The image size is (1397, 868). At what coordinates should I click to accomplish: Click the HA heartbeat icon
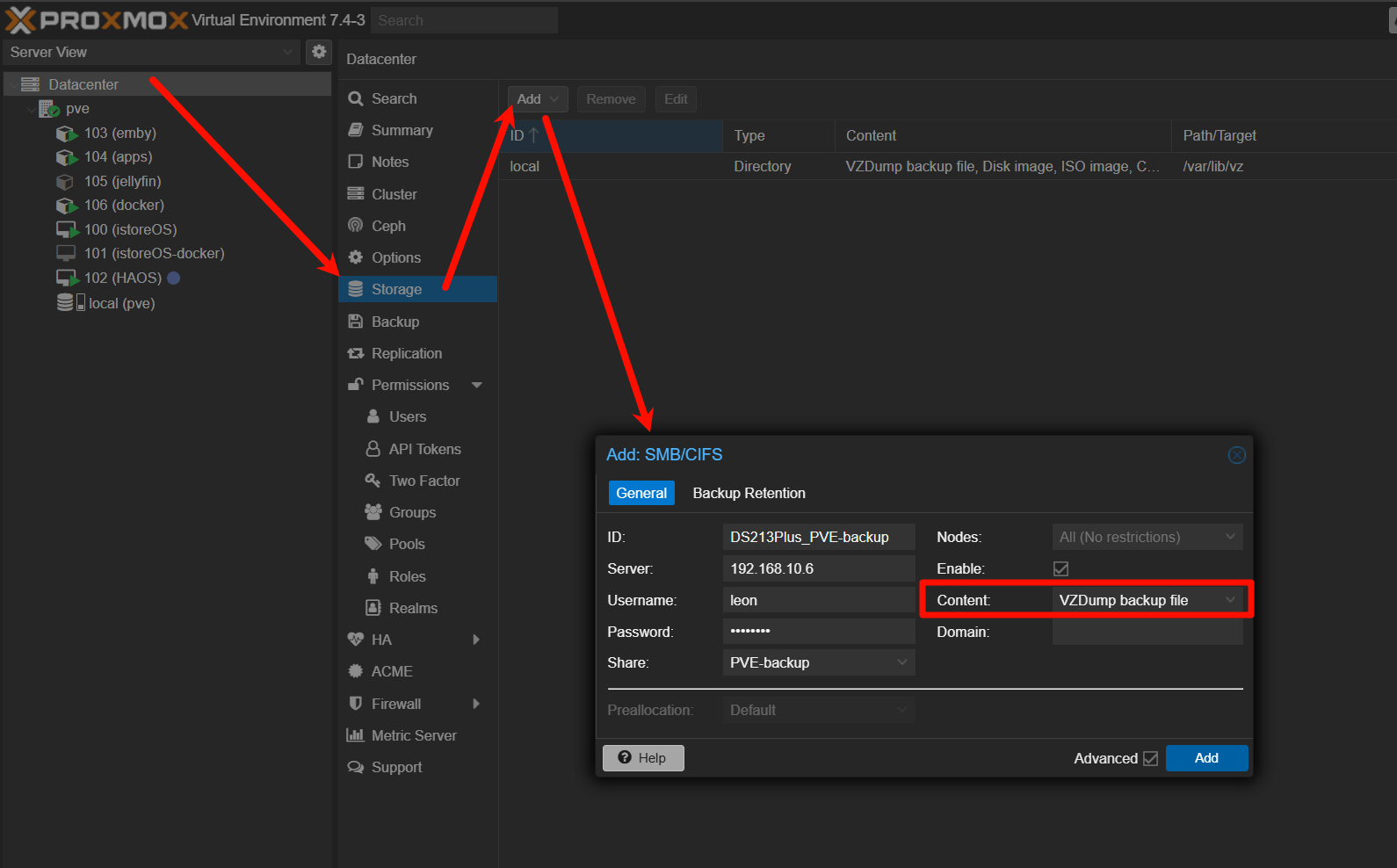[356, 640]
